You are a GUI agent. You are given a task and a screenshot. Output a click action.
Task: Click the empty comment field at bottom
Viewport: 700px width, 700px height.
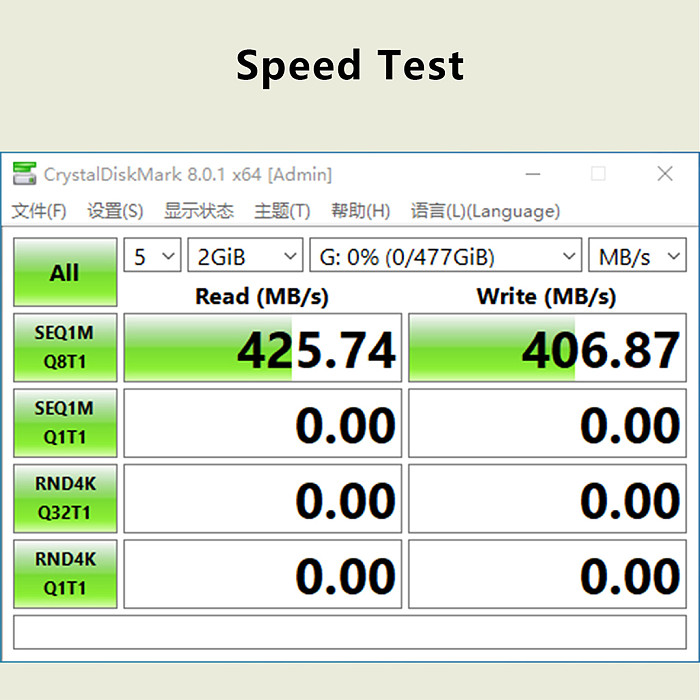click(x=350, y=632)
